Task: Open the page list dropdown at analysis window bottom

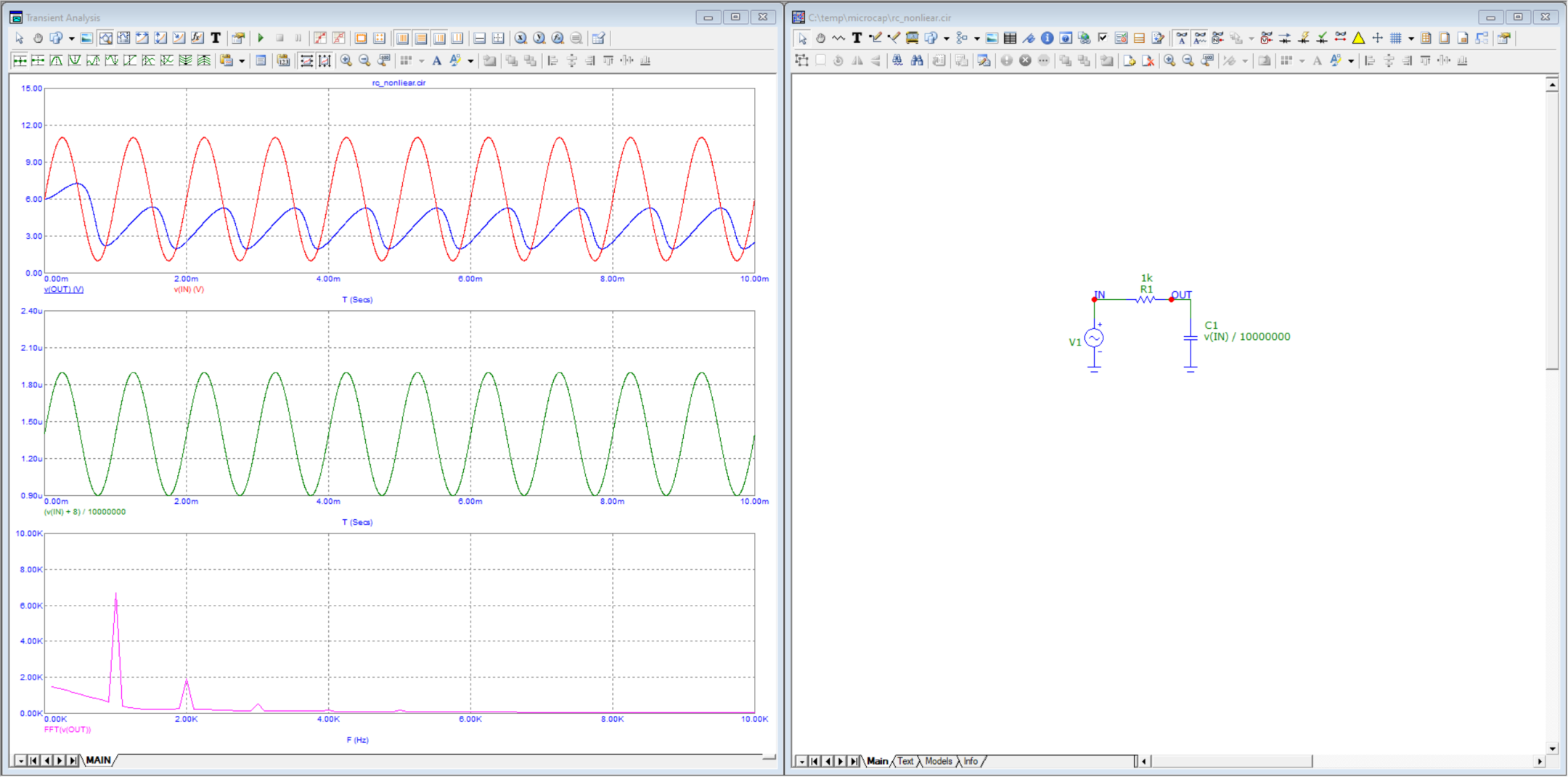Action: point(20,760)
